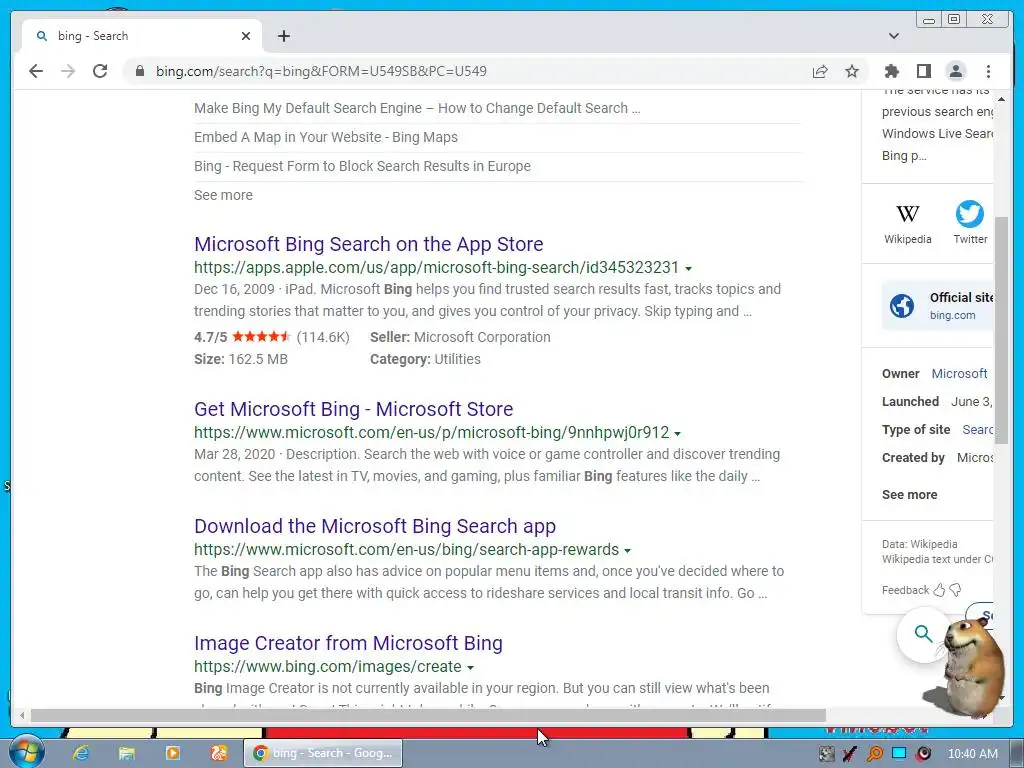Give thumbs up feedback
The image size is (1024, 768).
pos(939,590)
